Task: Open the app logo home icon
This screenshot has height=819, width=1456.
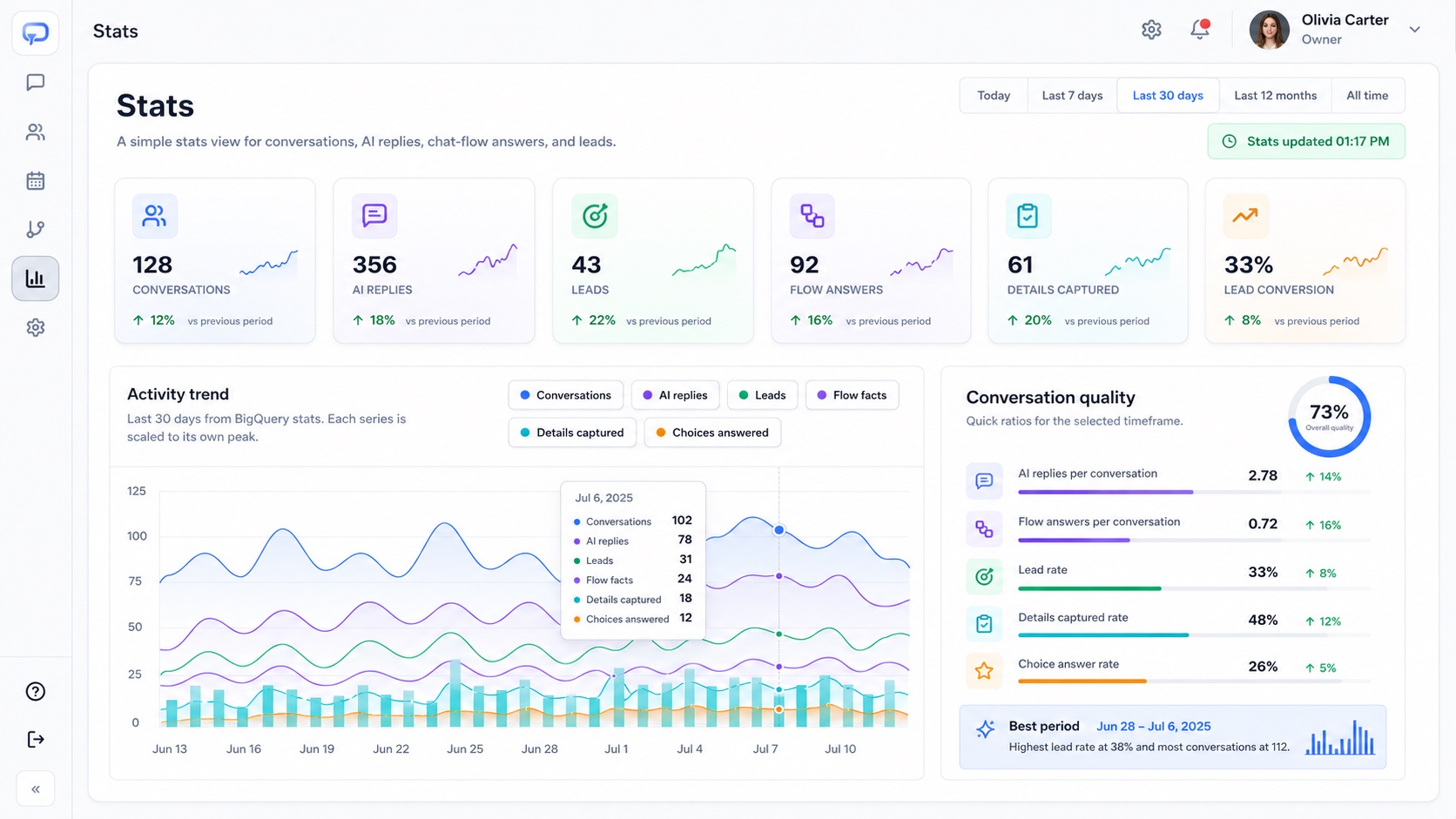Action: pos(35,33)
